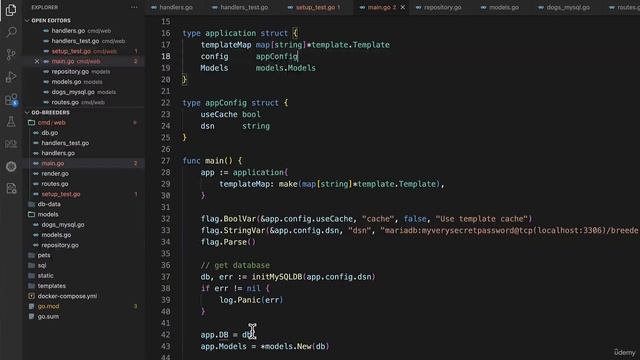
Task: Expand the templates folder
Action: 51,286
